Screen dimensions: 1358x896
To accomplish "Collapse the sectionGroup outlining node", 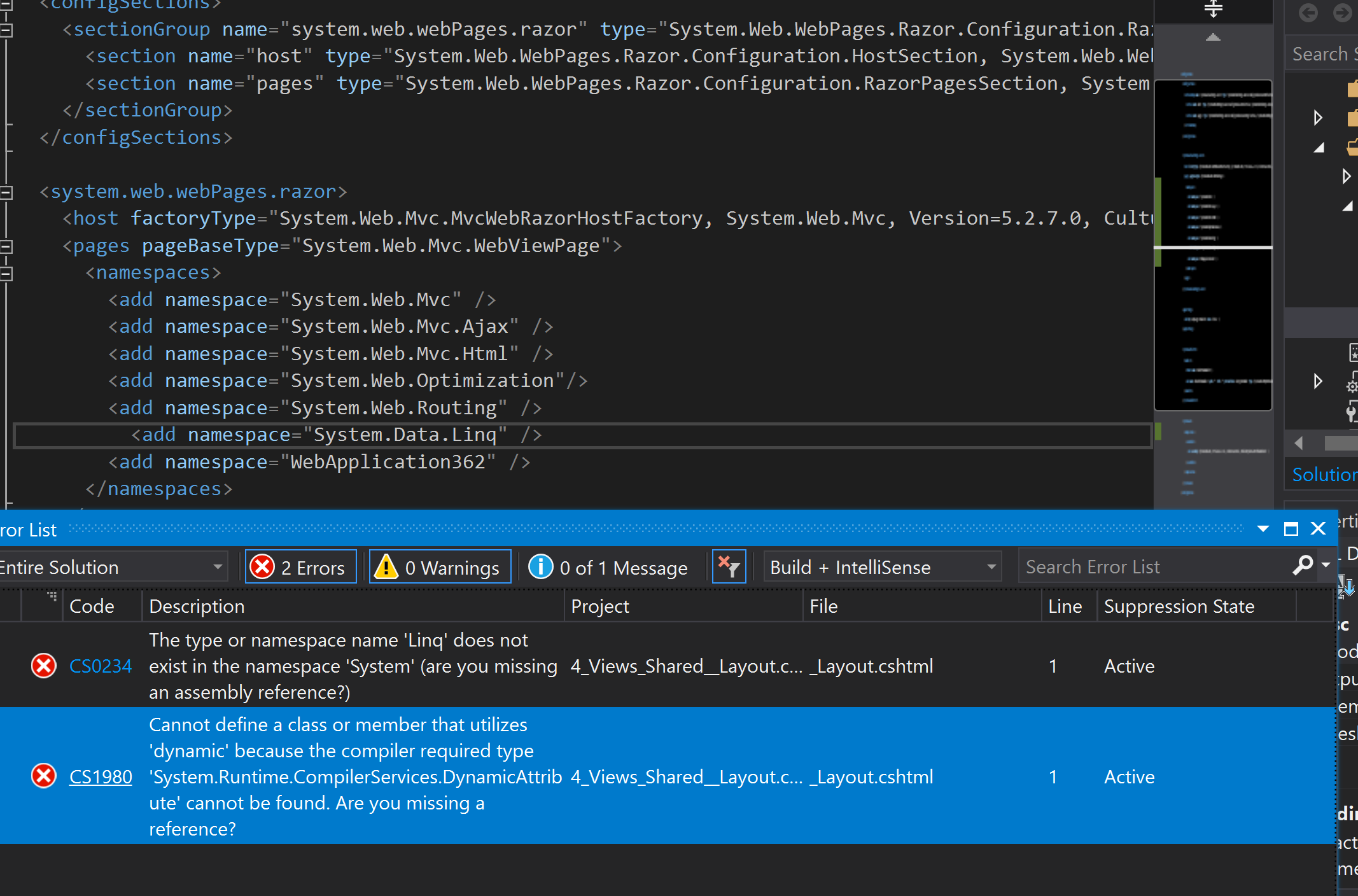I will 6,29.
